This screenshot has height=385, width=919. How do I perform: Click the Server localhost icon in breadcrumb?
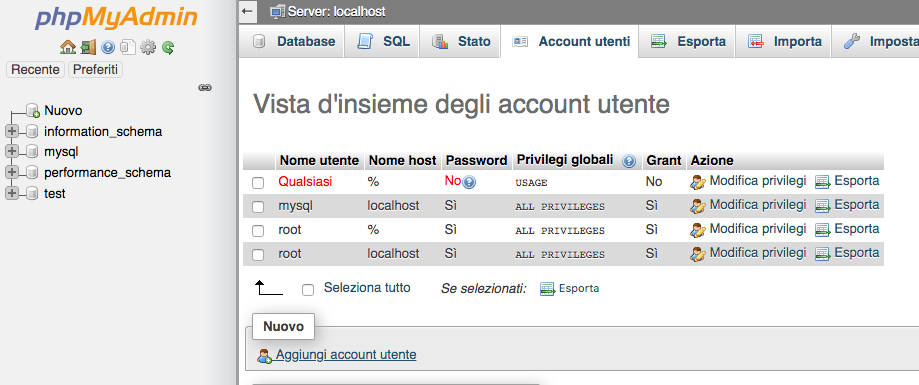277,12
